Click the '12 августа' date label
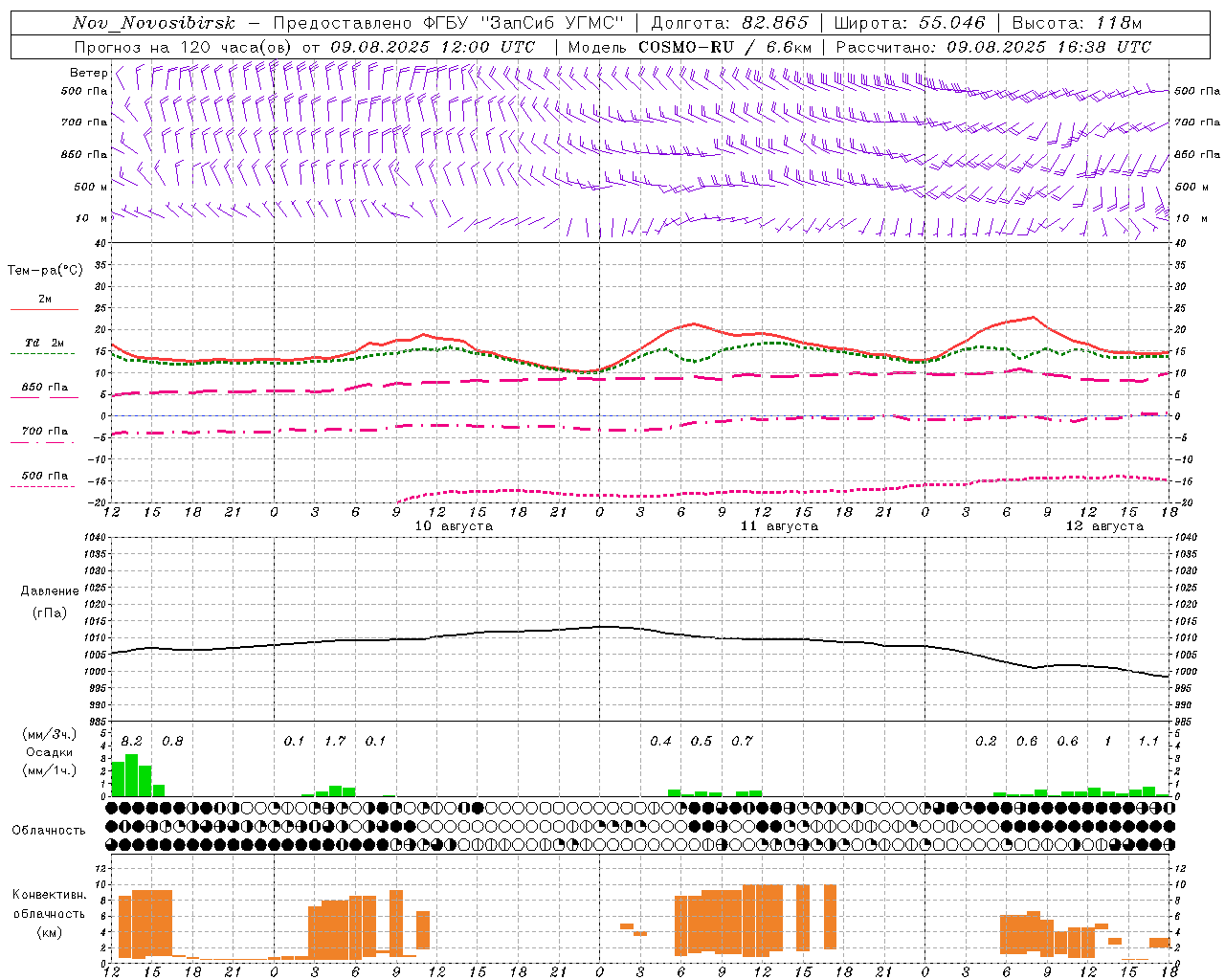 point(1104,526)
